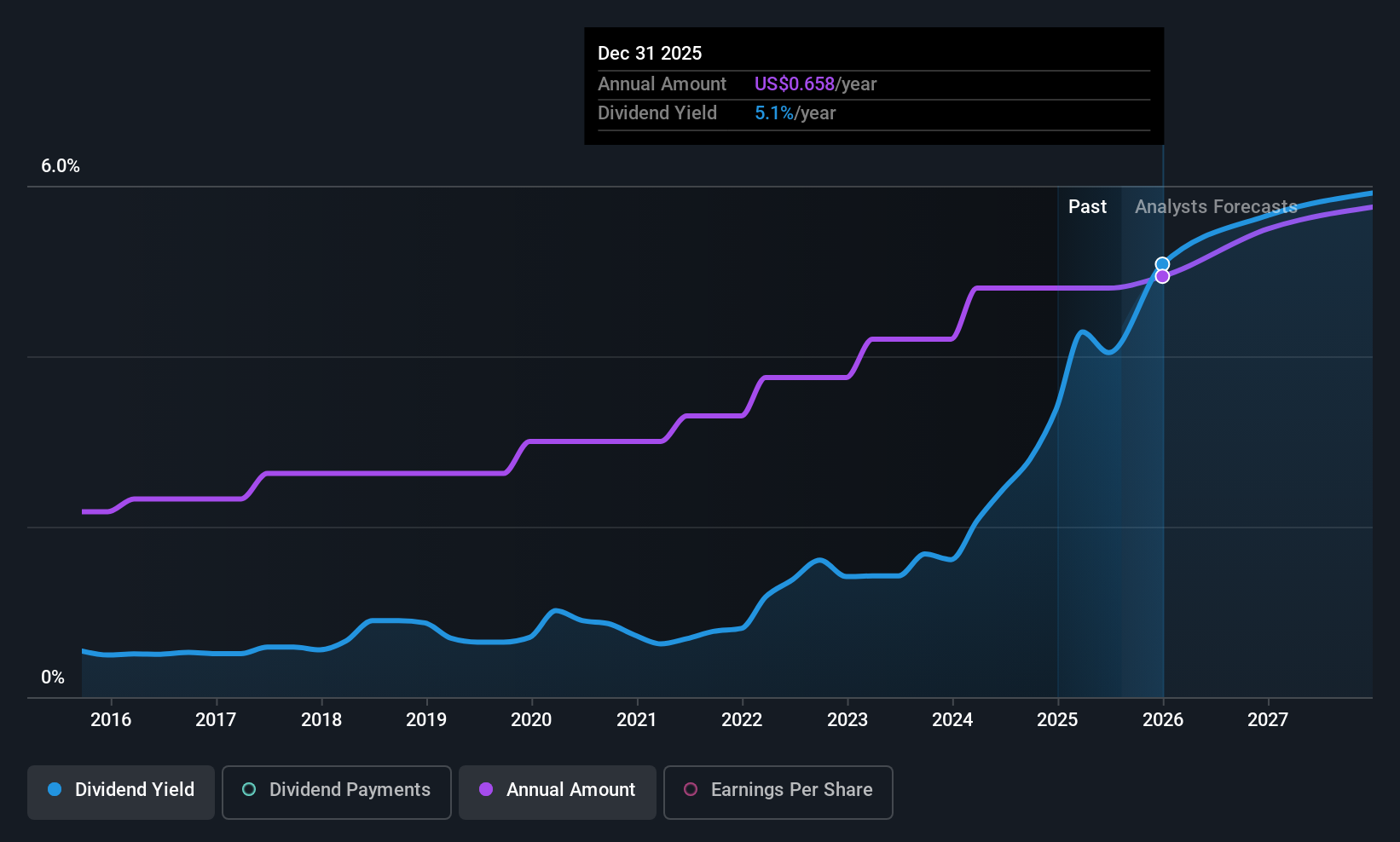1400x842 pixels.
Task: Click the 2020 year axis label
Action: tap(531, 719)
